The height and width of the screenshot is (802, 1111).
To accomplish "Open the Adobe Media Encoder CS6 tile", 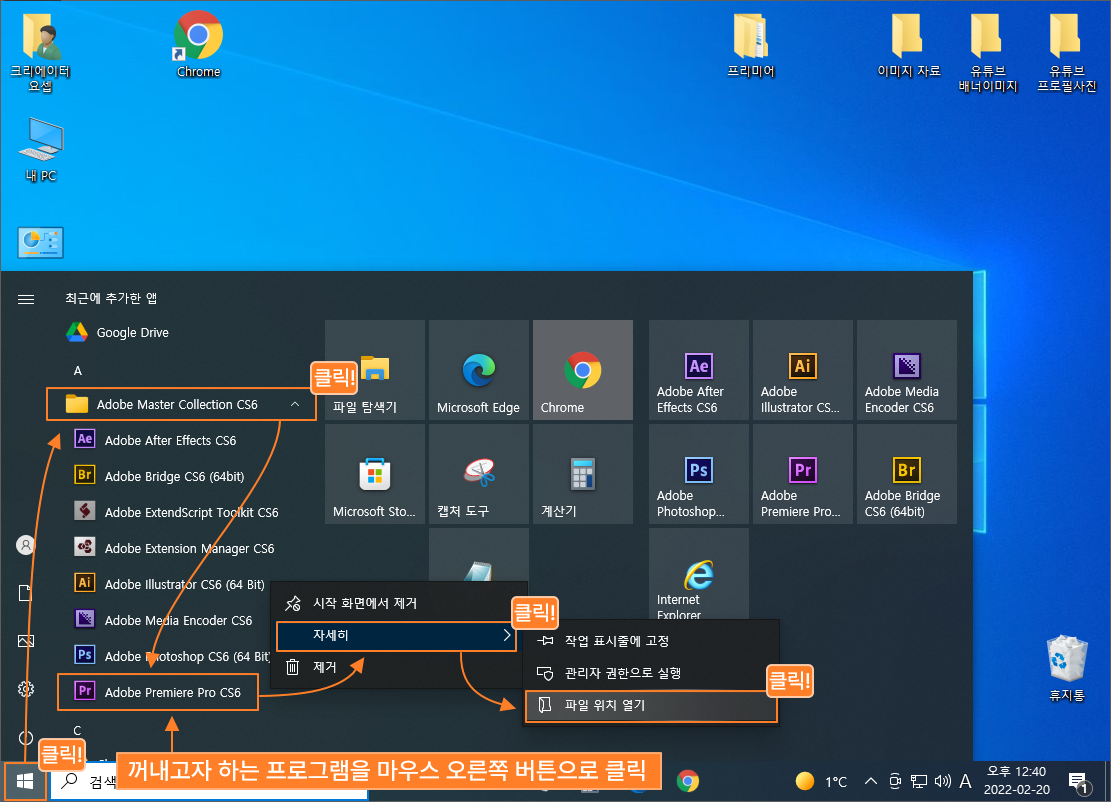I will point(907,370).
